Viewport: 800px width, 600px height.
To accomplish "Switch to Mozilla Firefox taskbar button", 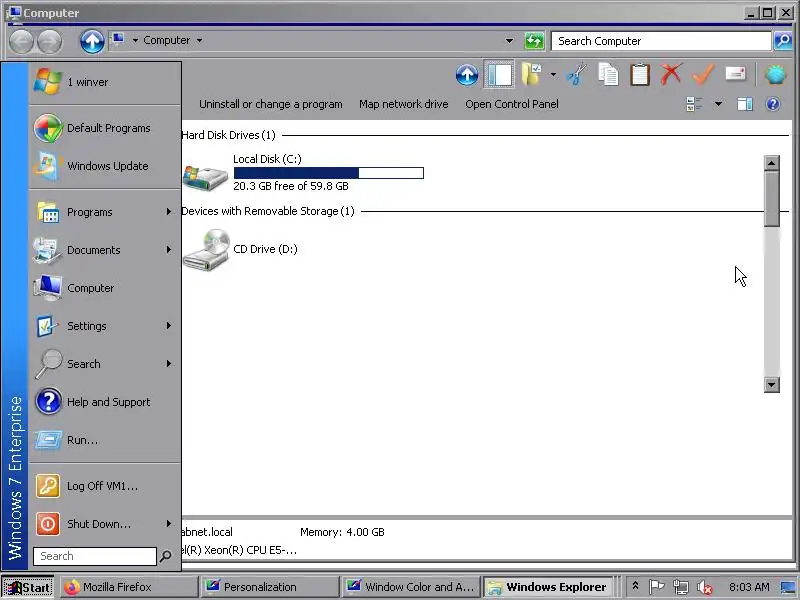I will pyautogui.click(x=129, y=587).
